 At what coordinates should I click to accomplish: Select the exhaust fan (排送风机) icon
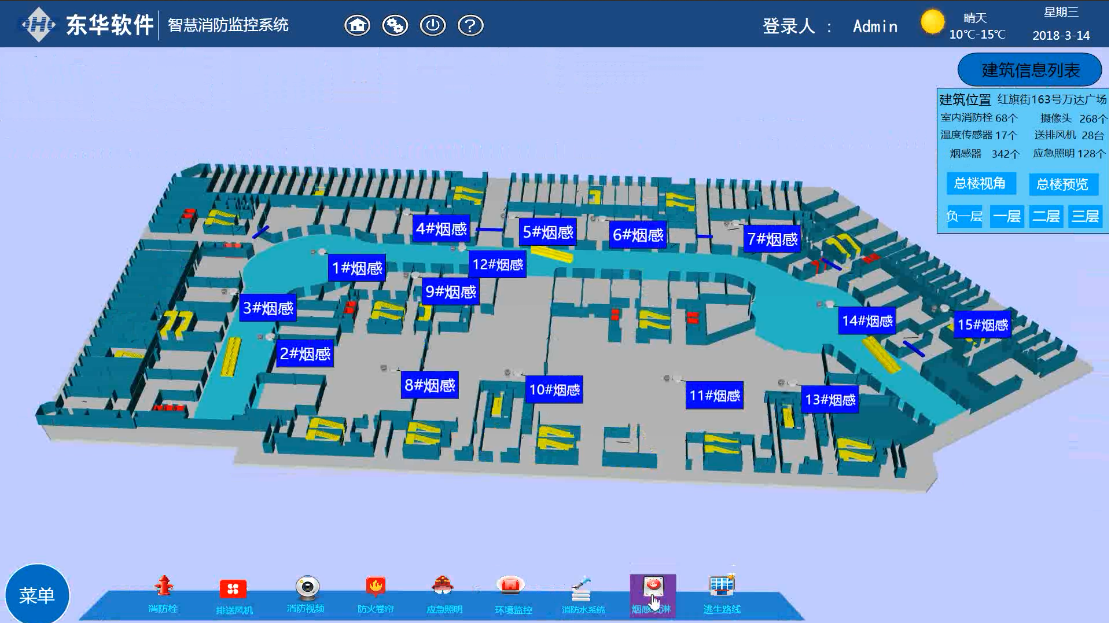click(x=233, y=592)
